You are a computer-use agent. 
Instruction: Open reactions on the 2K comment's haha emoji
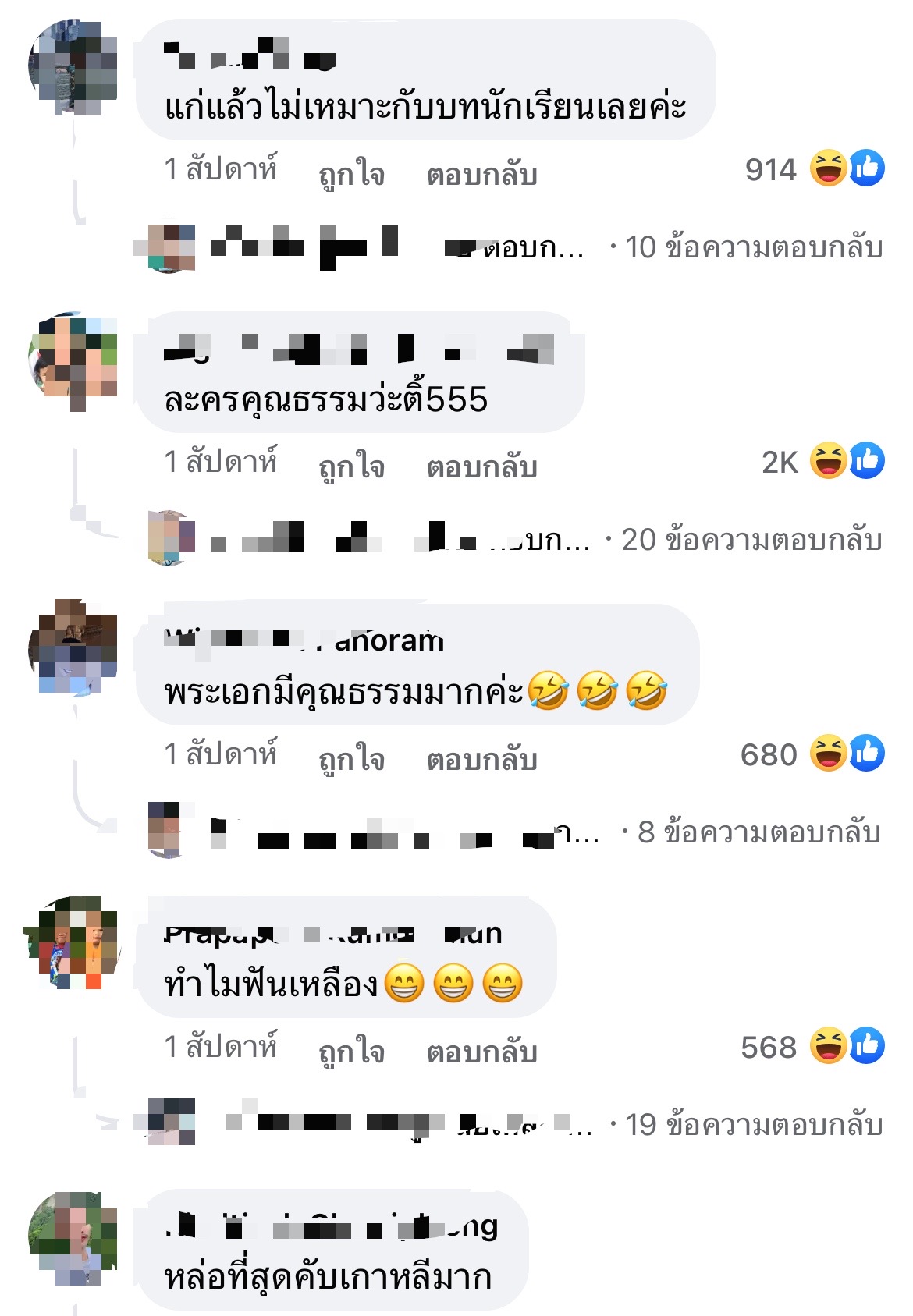[829, 461]
